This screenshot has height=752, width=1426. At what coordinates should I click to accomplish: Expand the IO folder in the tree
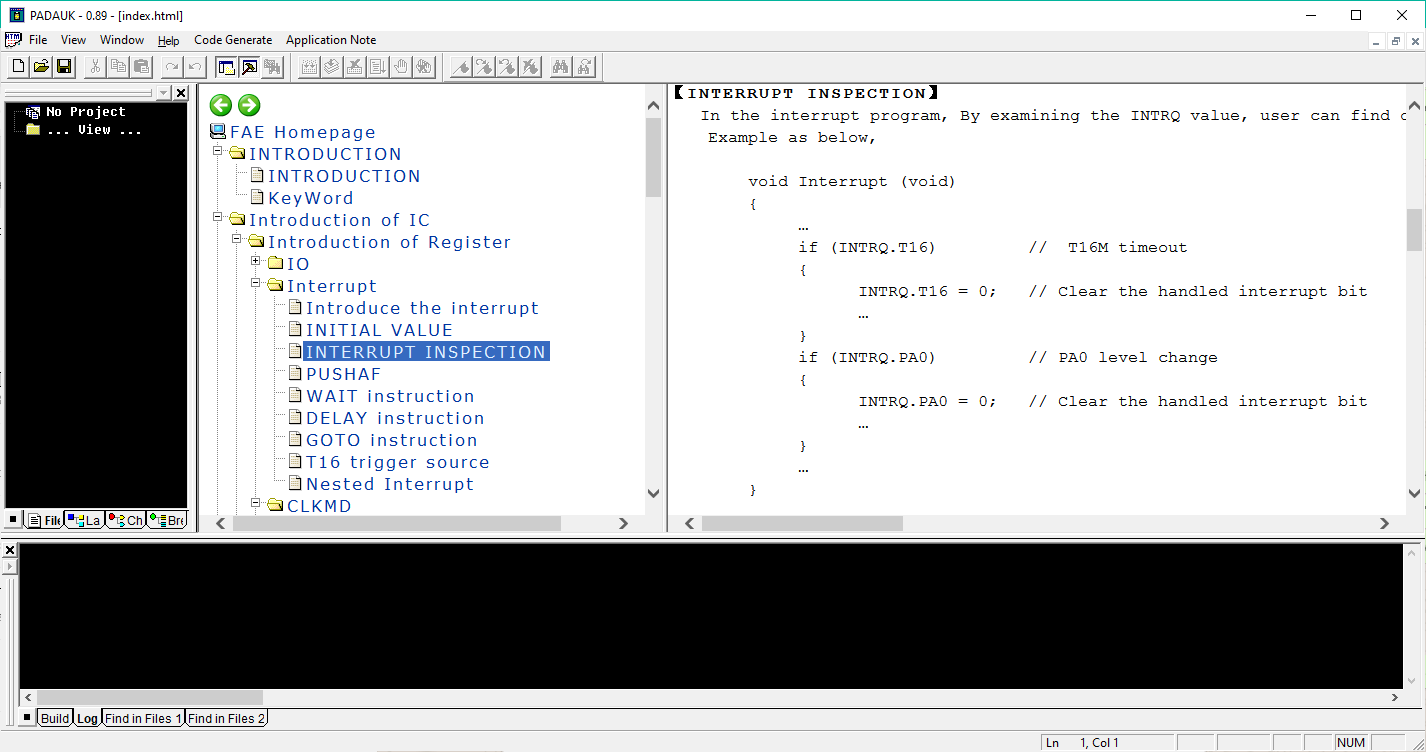257,262
